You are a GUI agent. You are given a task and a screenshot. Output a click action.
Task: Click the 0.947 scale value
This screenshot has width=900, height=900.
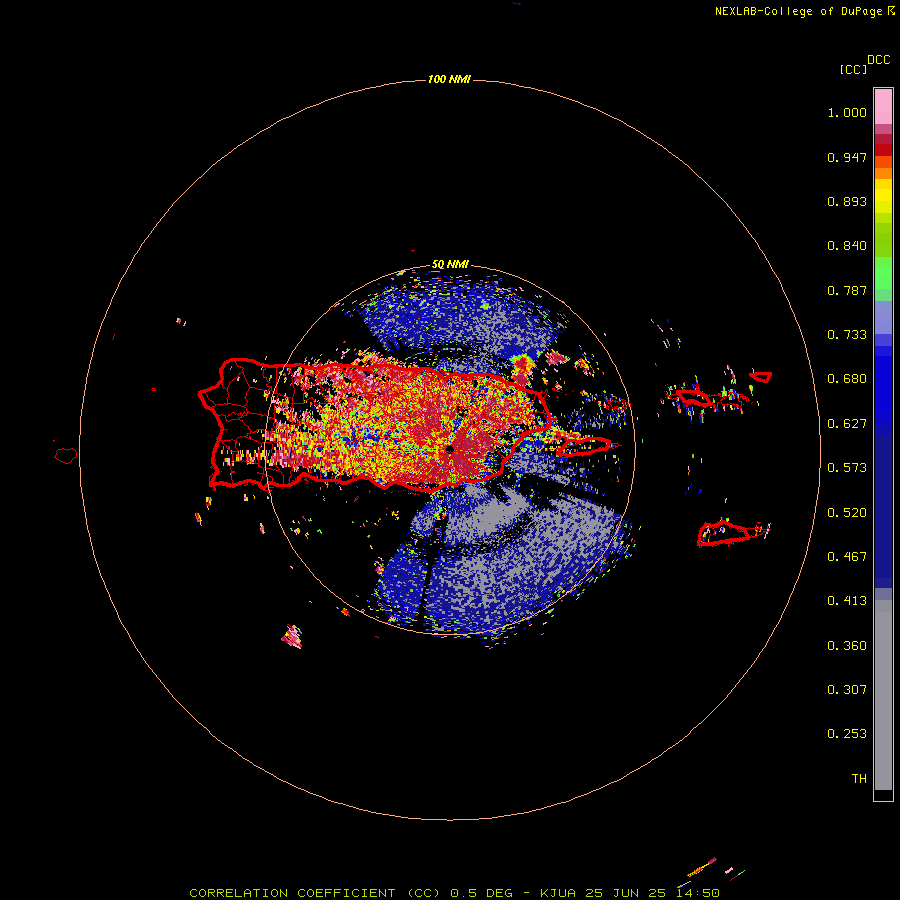click(847, 157)
